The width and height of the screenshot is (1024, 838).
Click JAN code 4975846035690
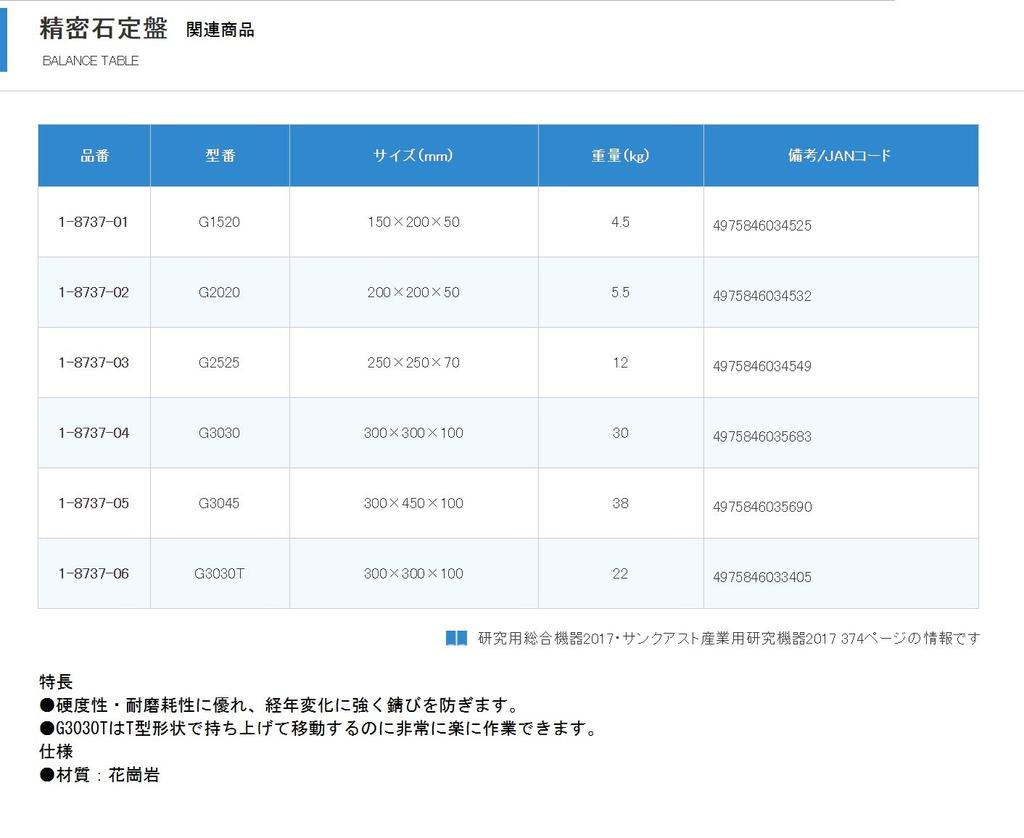762,507
